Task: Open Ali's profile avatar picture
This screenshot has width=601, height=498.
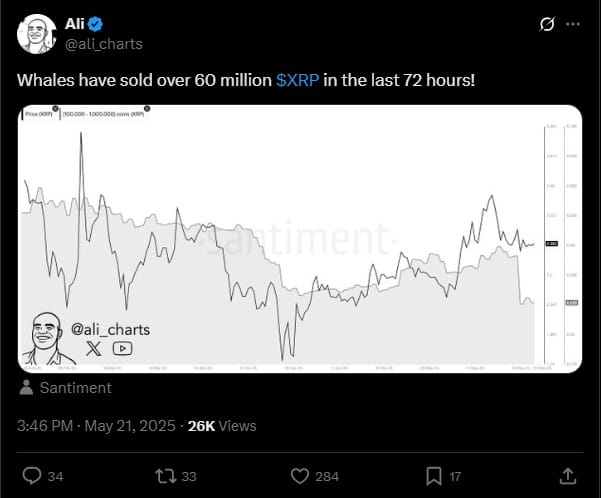Action: click(x=37, y=34)
